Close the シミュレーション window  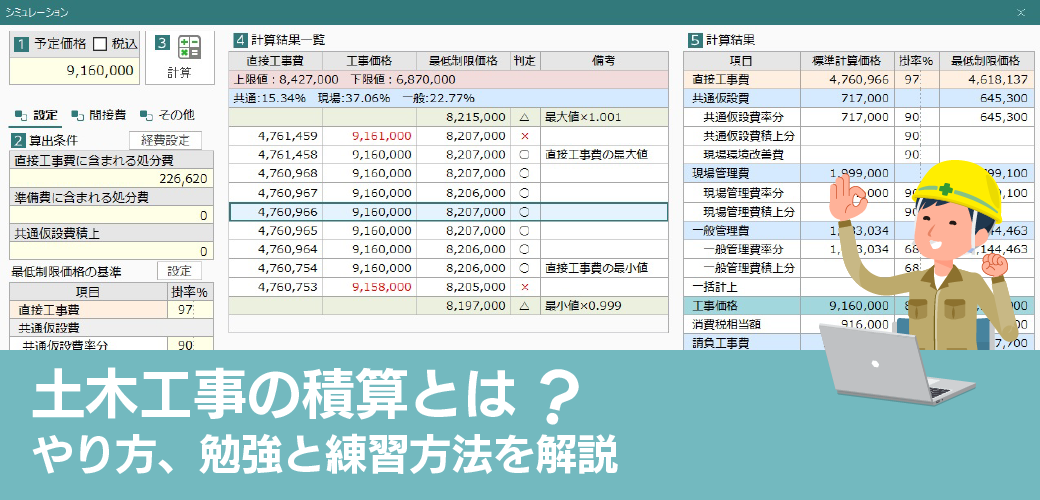[1020, 12]
